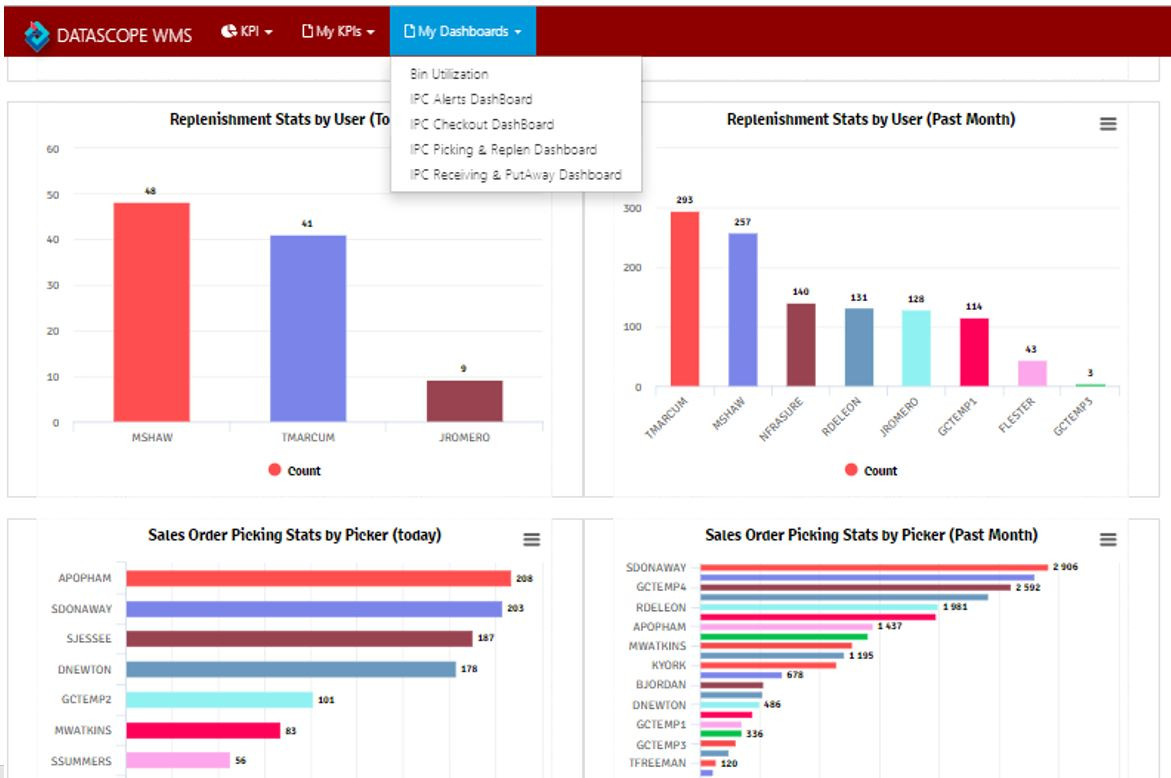Click the document icon beside My Dashboards
The image size is (1171, 778).
pyautogui.click(x=409, y=31)
